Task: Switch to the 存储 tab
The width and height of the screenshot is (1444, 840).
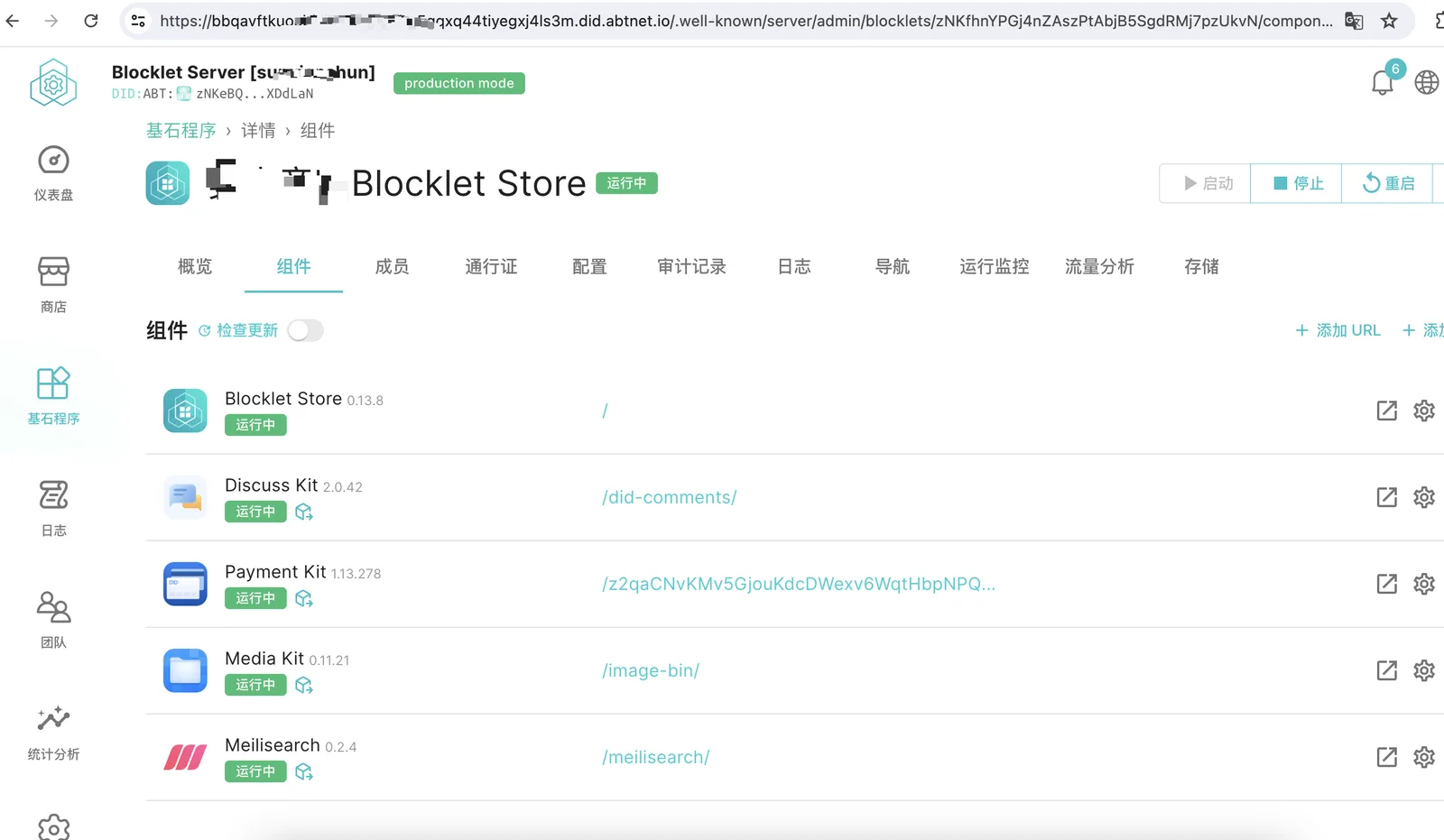Action: pyautogui.click(x=1201, y=266)
